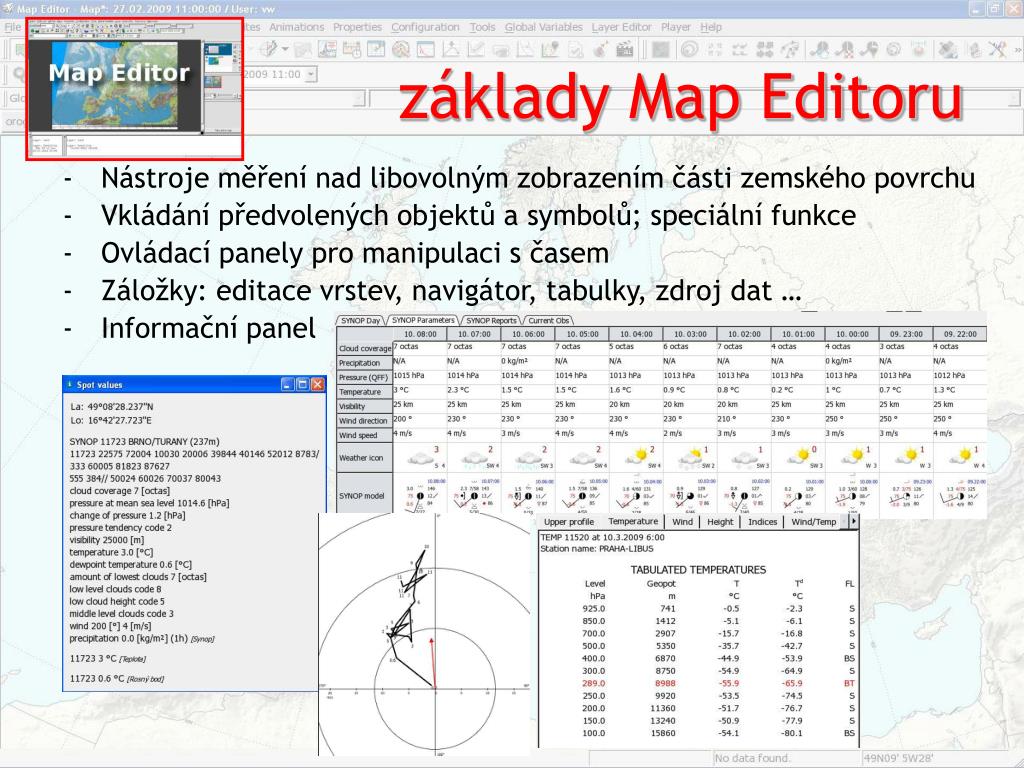Open the Properties menu
Image resolution: width=1024 pixels, height=768 pixels.
tap(357, 27)
